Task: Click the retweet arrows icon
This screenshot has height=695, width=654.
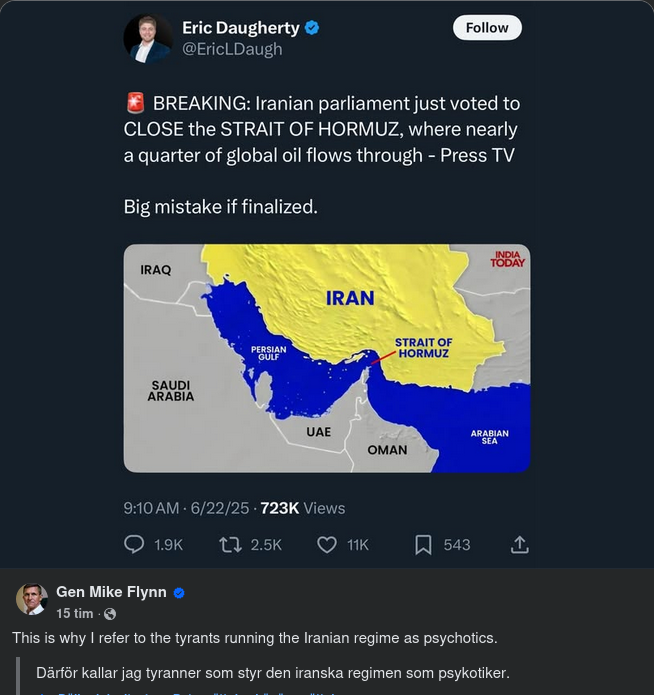Action: point(230,544)
